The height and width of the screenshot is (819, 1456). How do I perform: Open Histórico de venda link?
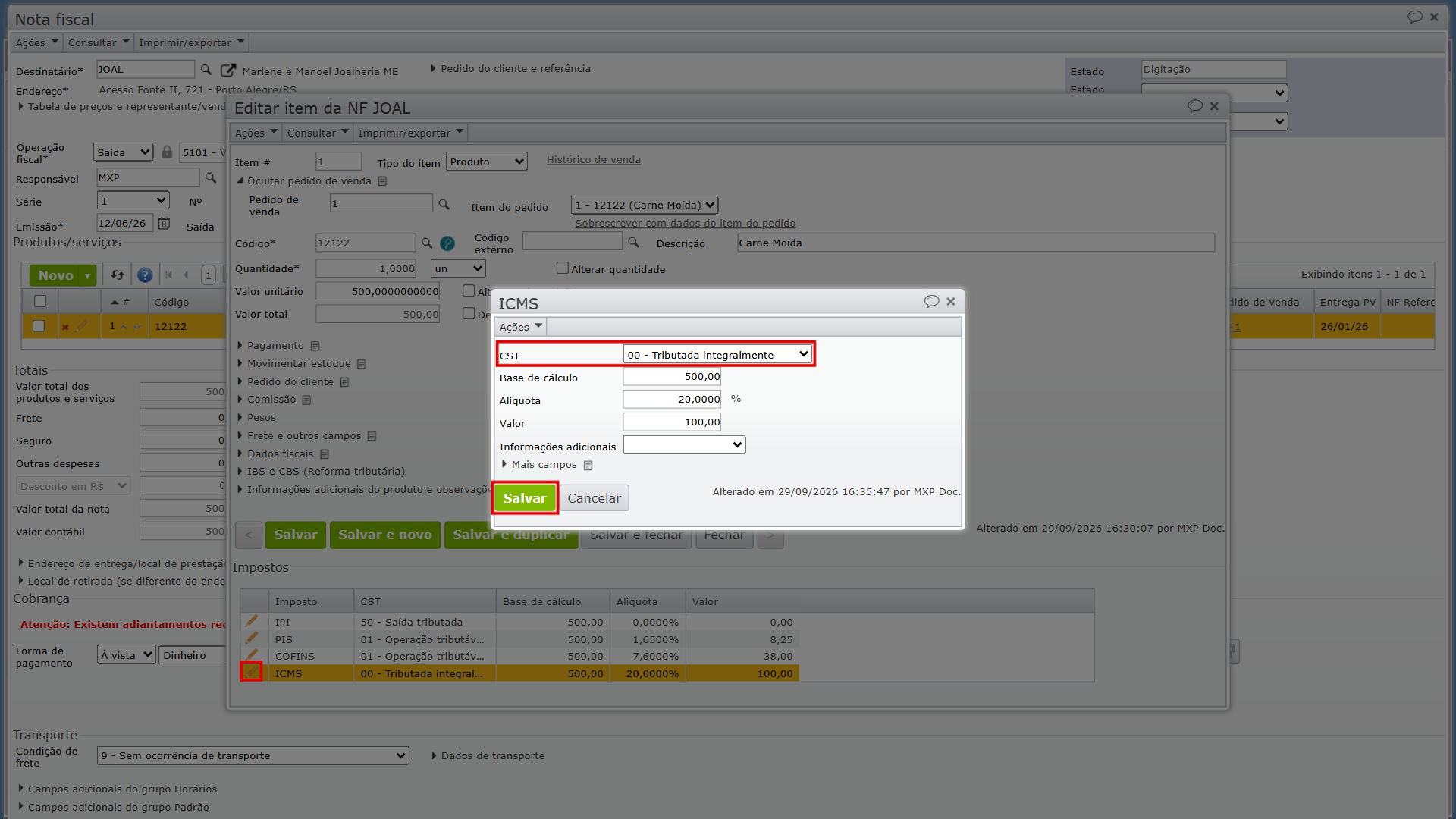pyautogui.click(x=594, y=159)
